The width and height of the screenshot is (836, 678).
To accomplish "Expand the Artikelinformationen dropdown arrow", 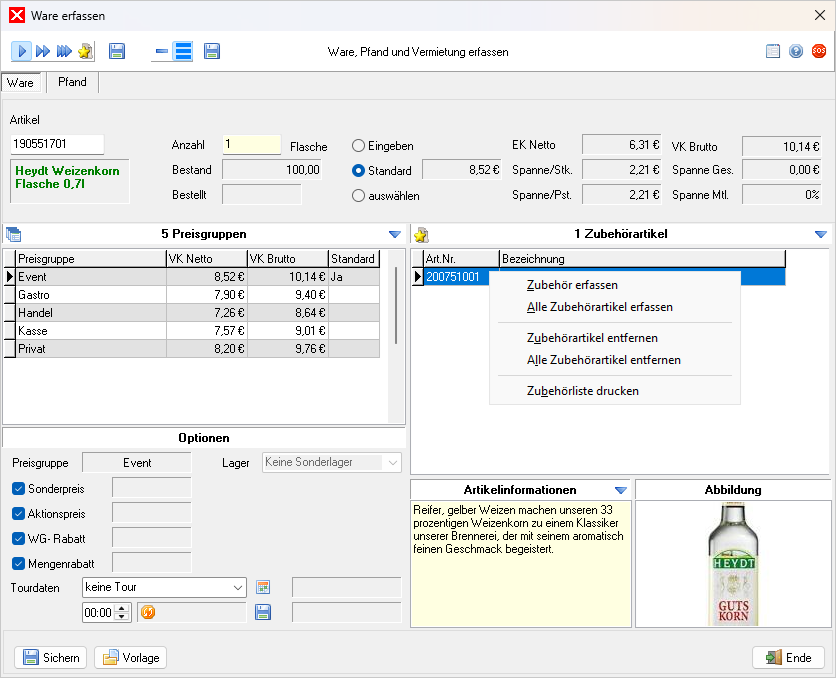I will coord(621,490).
